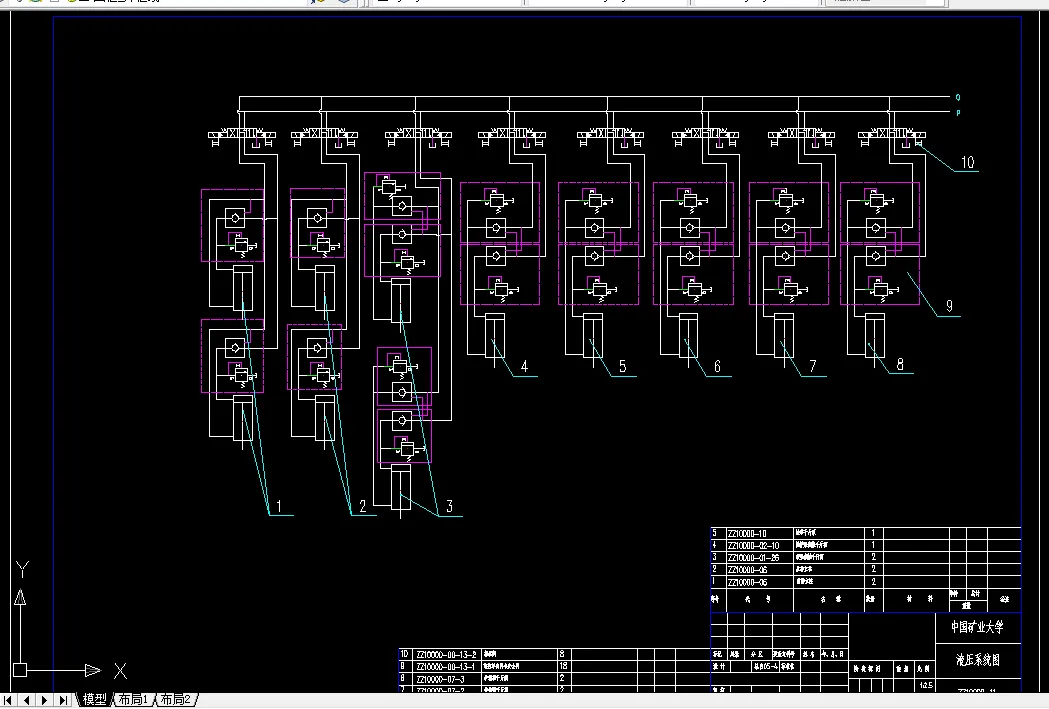Select callout number 9 in drawing

coord(949,306)
